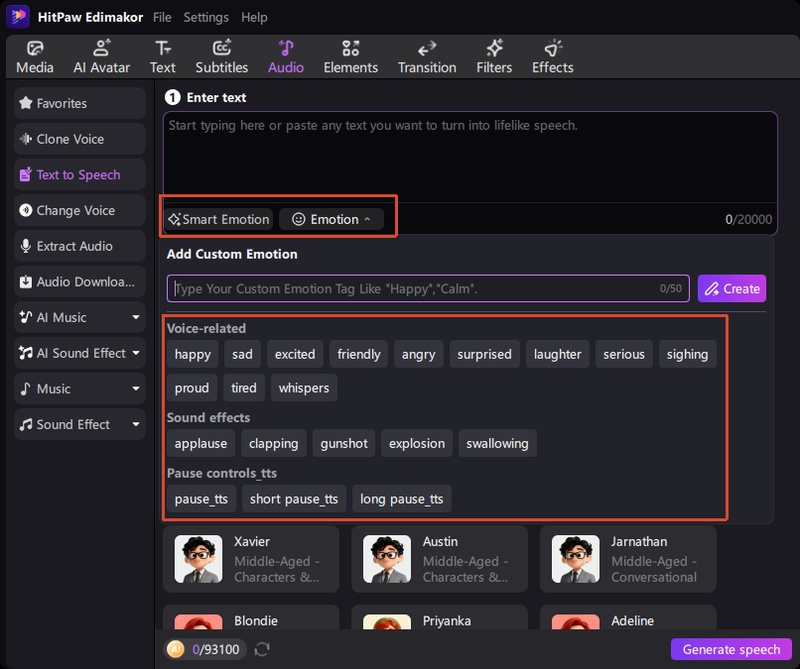Viewport: 800px width, 669px height.
Task: Insert the gunshot sound effect tag
Action: coord(344,443)
